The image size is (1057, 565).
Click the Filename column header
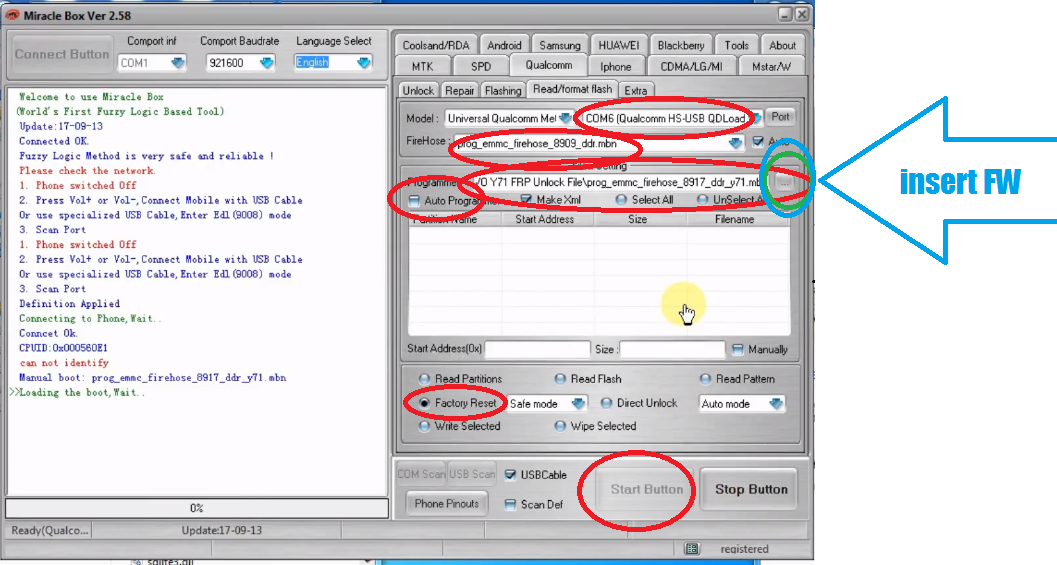pyautogui.click(x=735, y=219)
